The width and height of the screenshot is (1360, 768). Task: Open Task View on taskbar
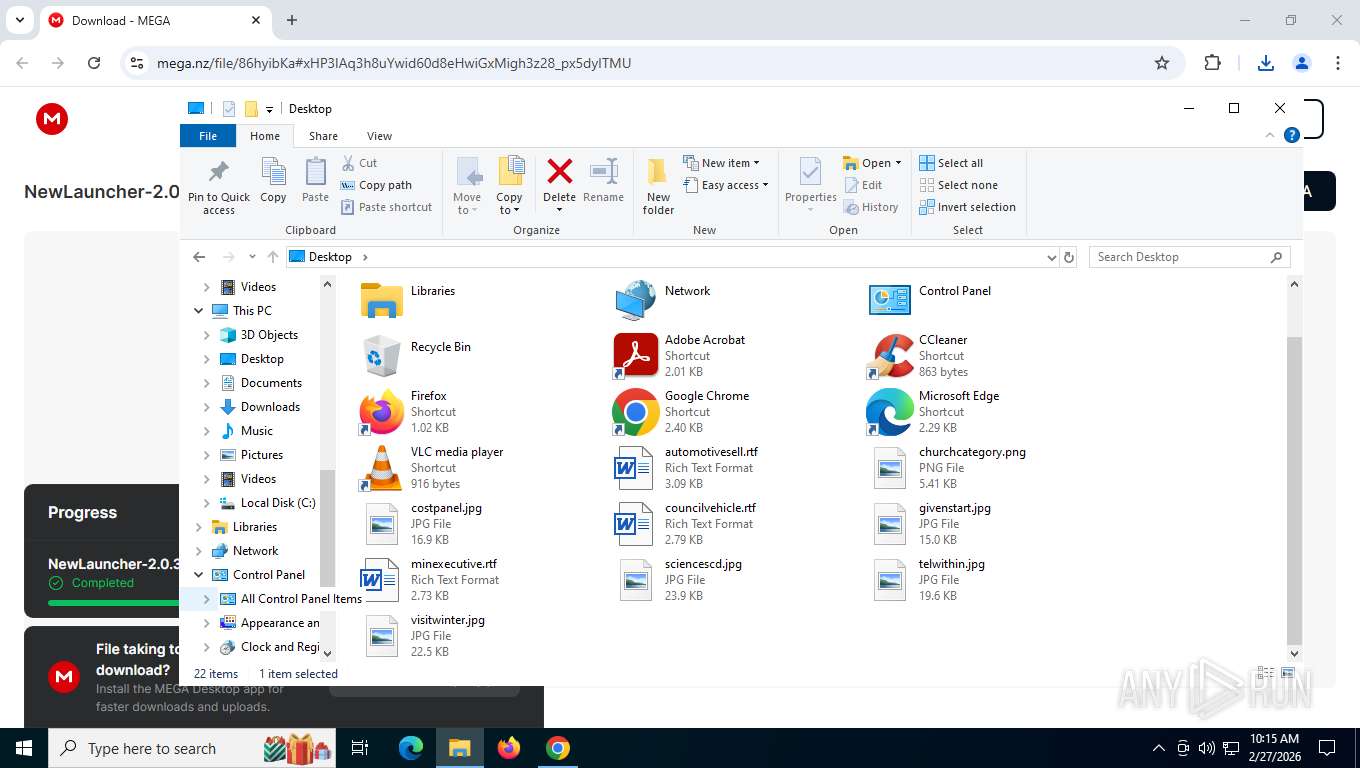pos(360,748)
